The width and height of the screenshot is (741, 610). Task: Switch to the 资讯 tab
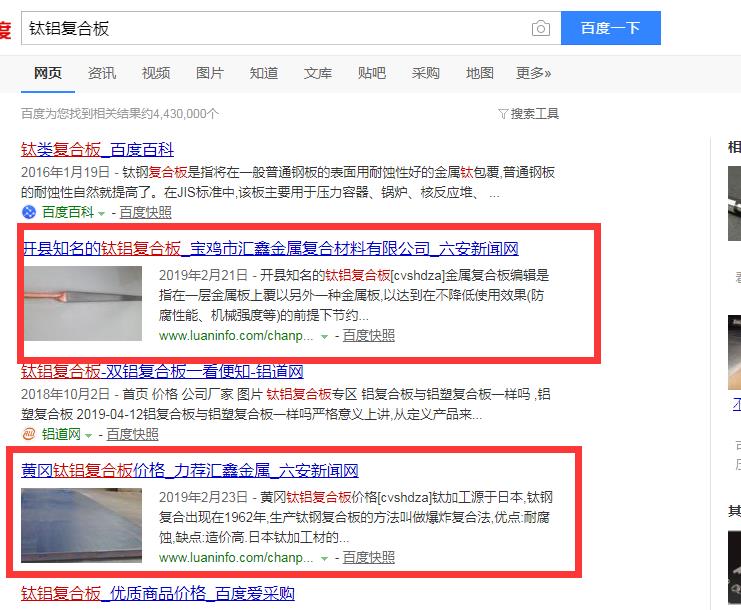tap(102, 73)
